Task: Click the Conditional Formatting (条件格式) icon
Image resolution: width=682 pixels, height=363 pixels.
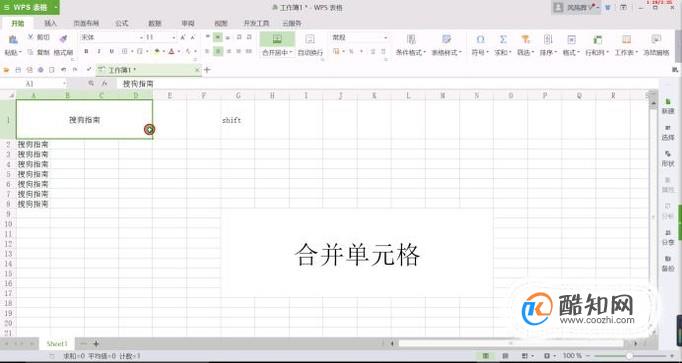Action: (x=411, y=40)
